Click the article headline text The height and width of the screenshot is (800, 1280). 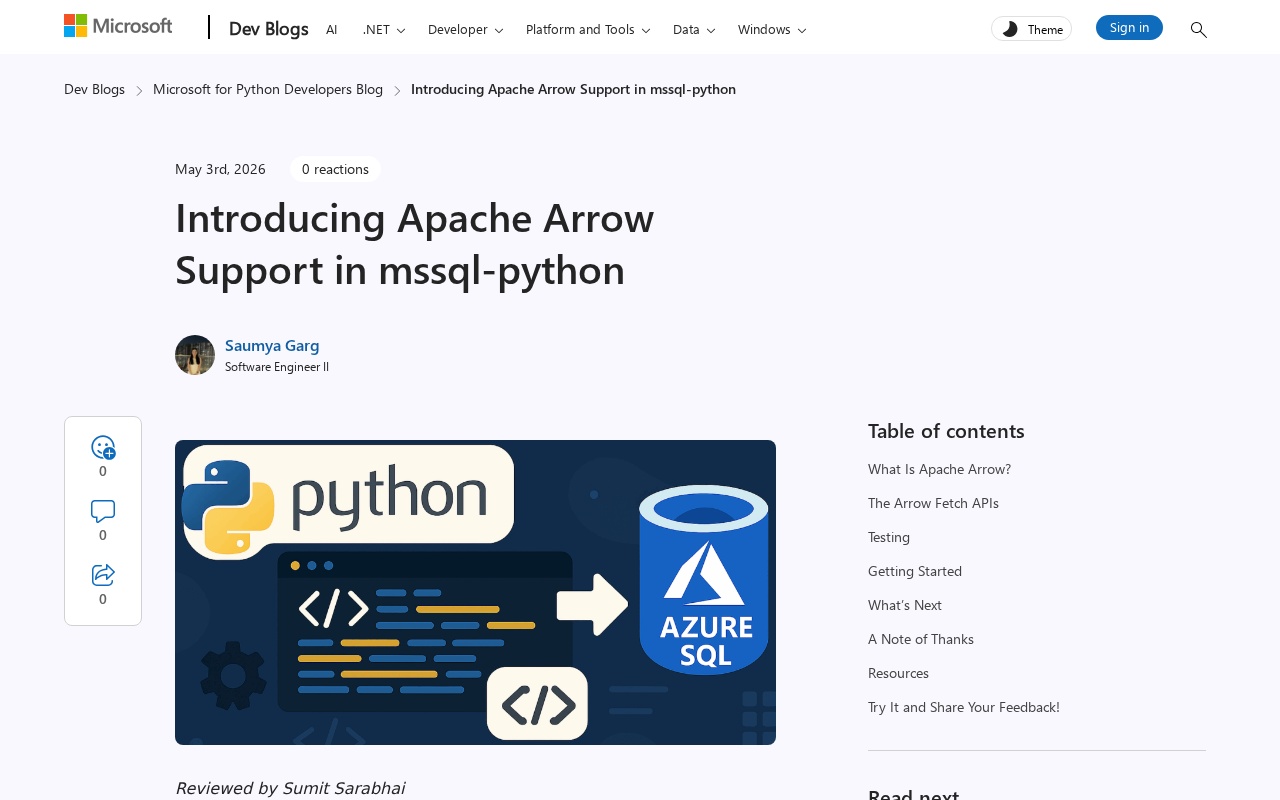(x=414, y=243)
